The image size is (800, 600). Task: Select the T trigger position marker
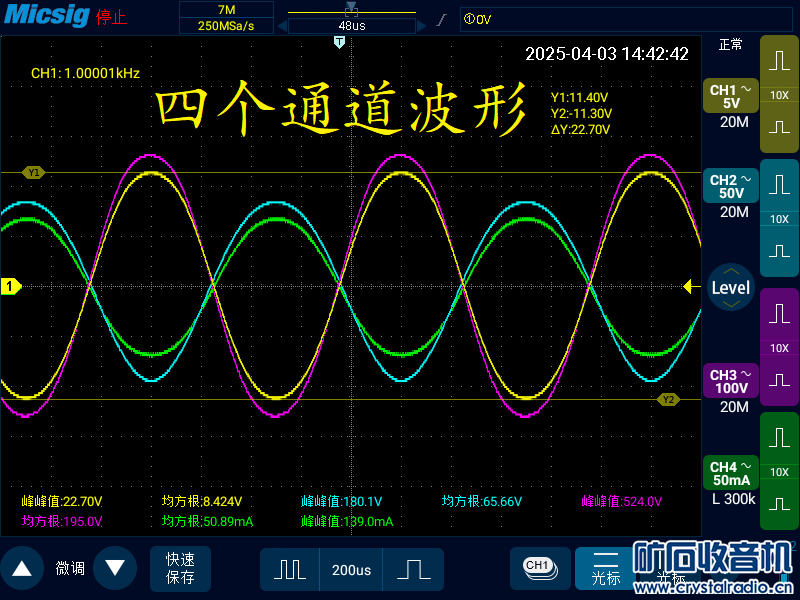339,42
